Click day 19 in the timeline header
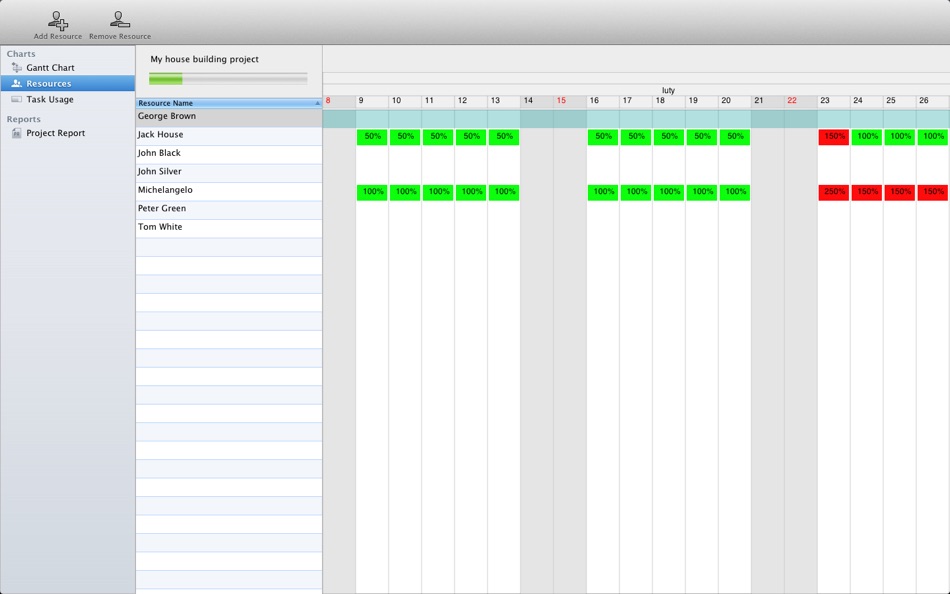 coord(702,101)
